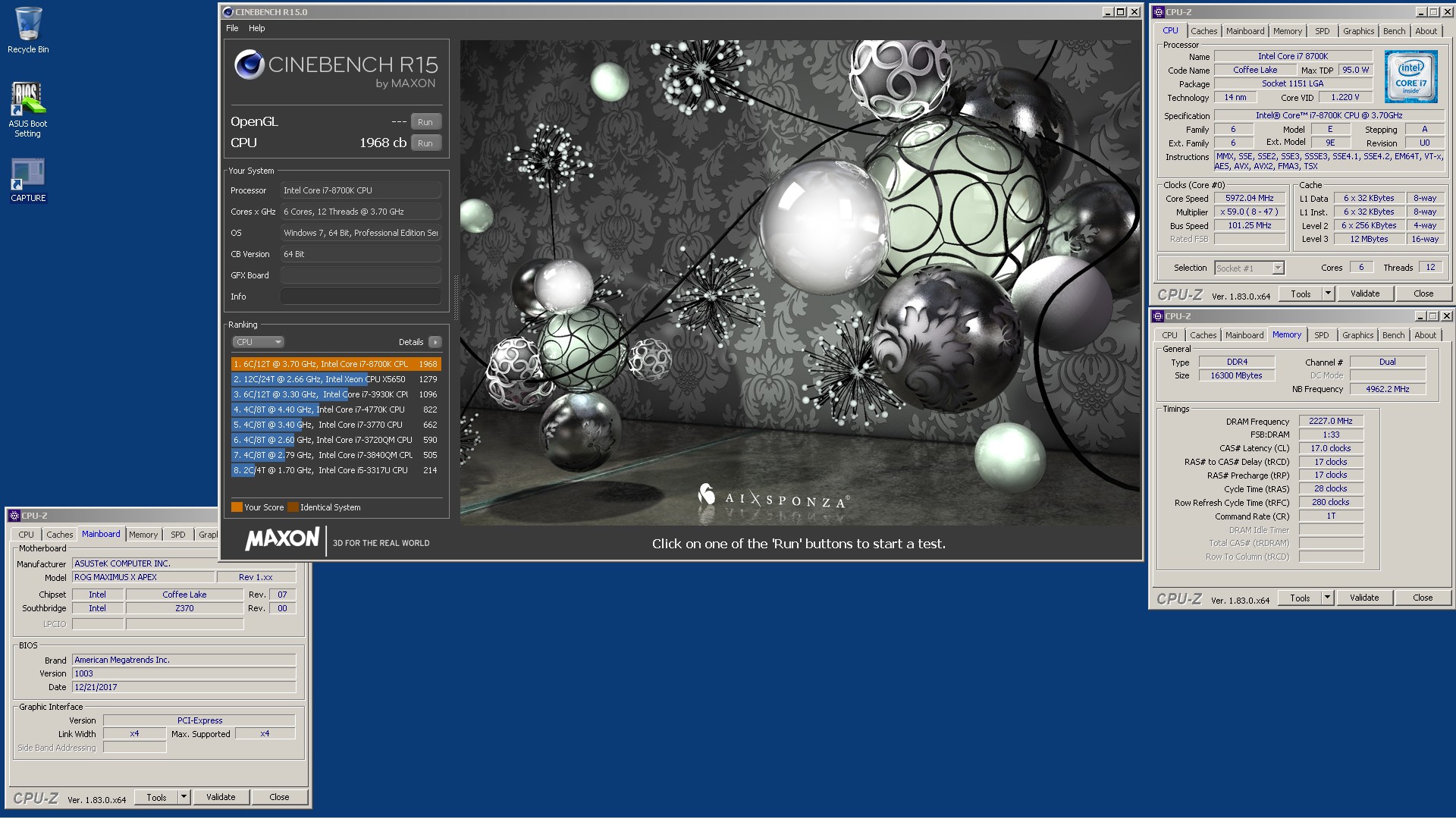This screenshot has width=1456, height=819.
Task: Click CPU-Z icon in top-right window title
Action: pyautogui.click(x=1158, y=12)
